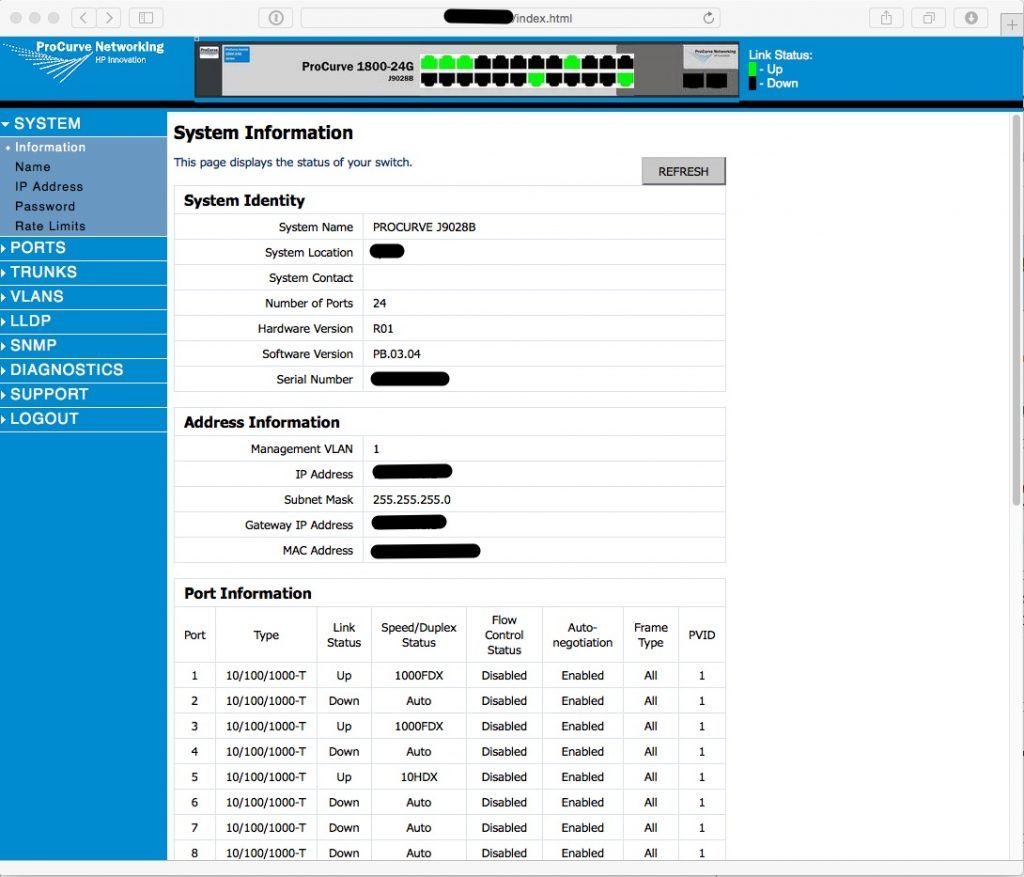1024x877 pixels.
Task: Reload the index.html page
Action: pos(709,18)
